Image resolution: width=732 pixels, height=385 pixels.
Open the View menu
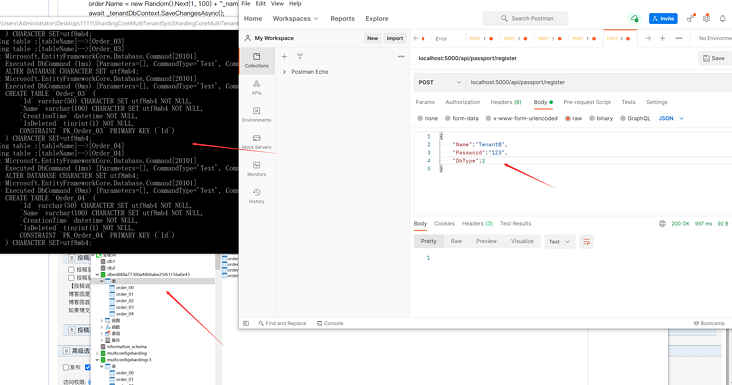click(277, 4)
